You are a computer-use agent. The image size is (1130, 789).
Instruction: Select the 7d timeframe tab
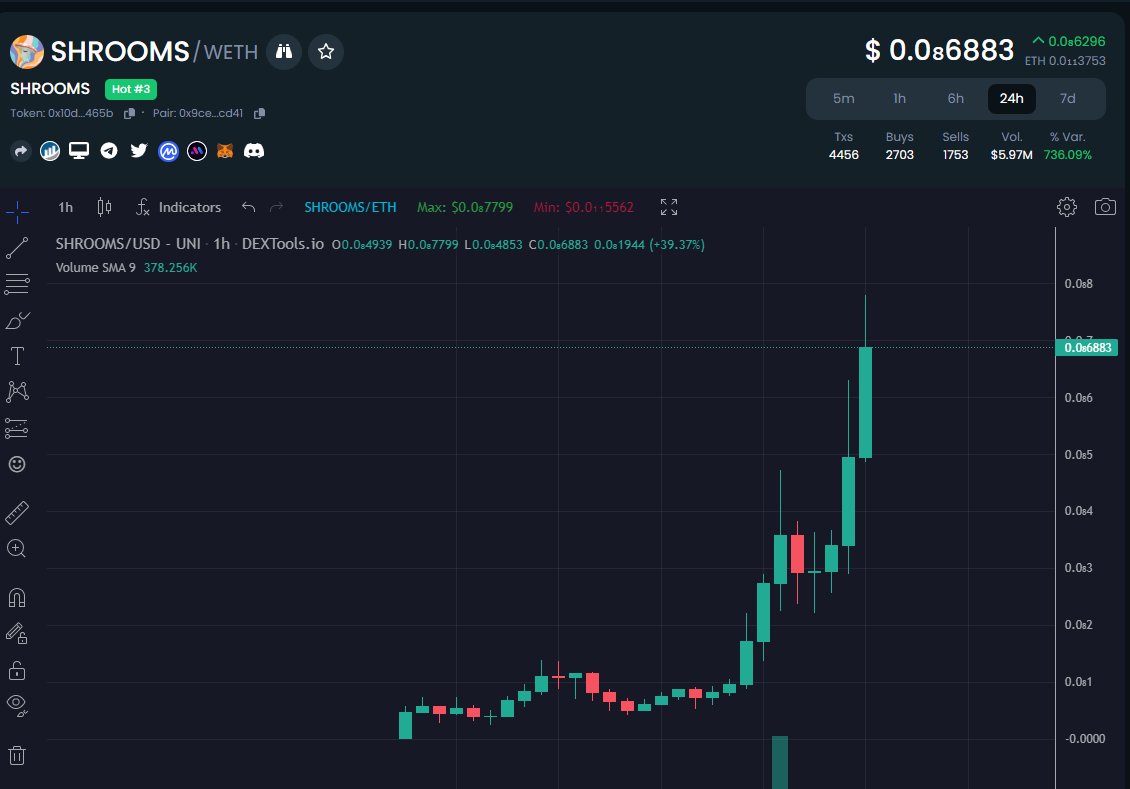[1067, 99]
